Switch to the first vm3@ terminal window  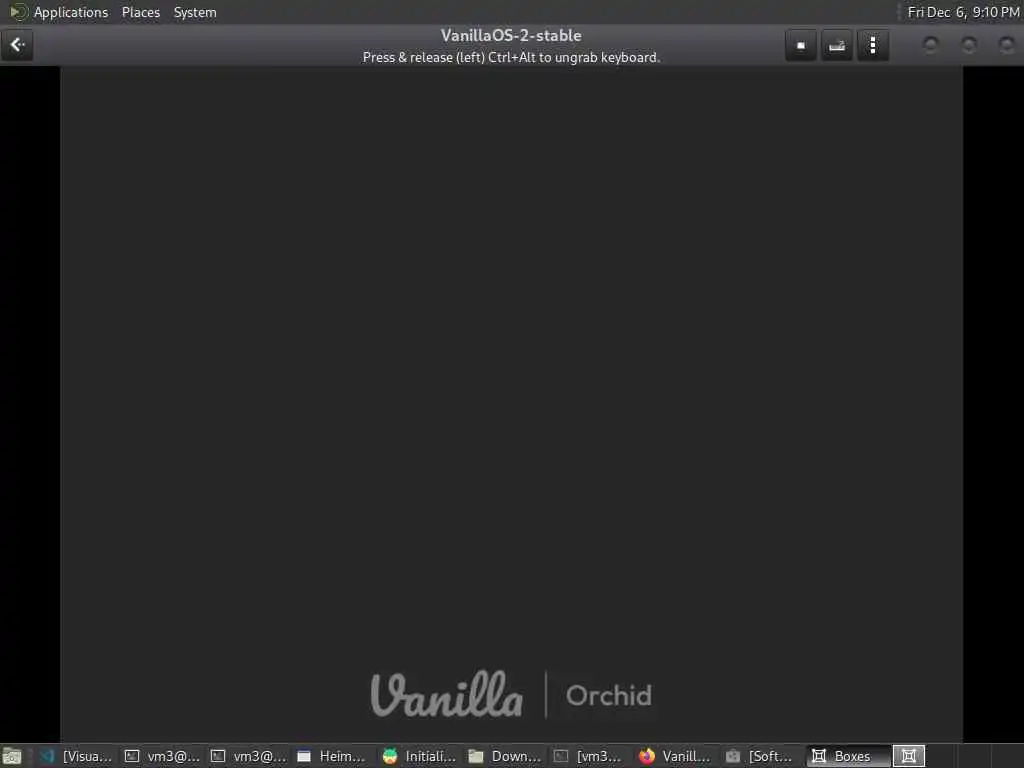click(x=162, y=756)
